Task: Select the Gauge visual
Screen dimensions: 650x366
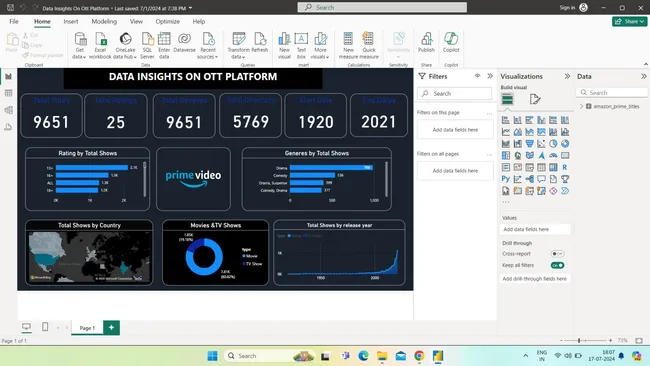Action: click(553, 155)
